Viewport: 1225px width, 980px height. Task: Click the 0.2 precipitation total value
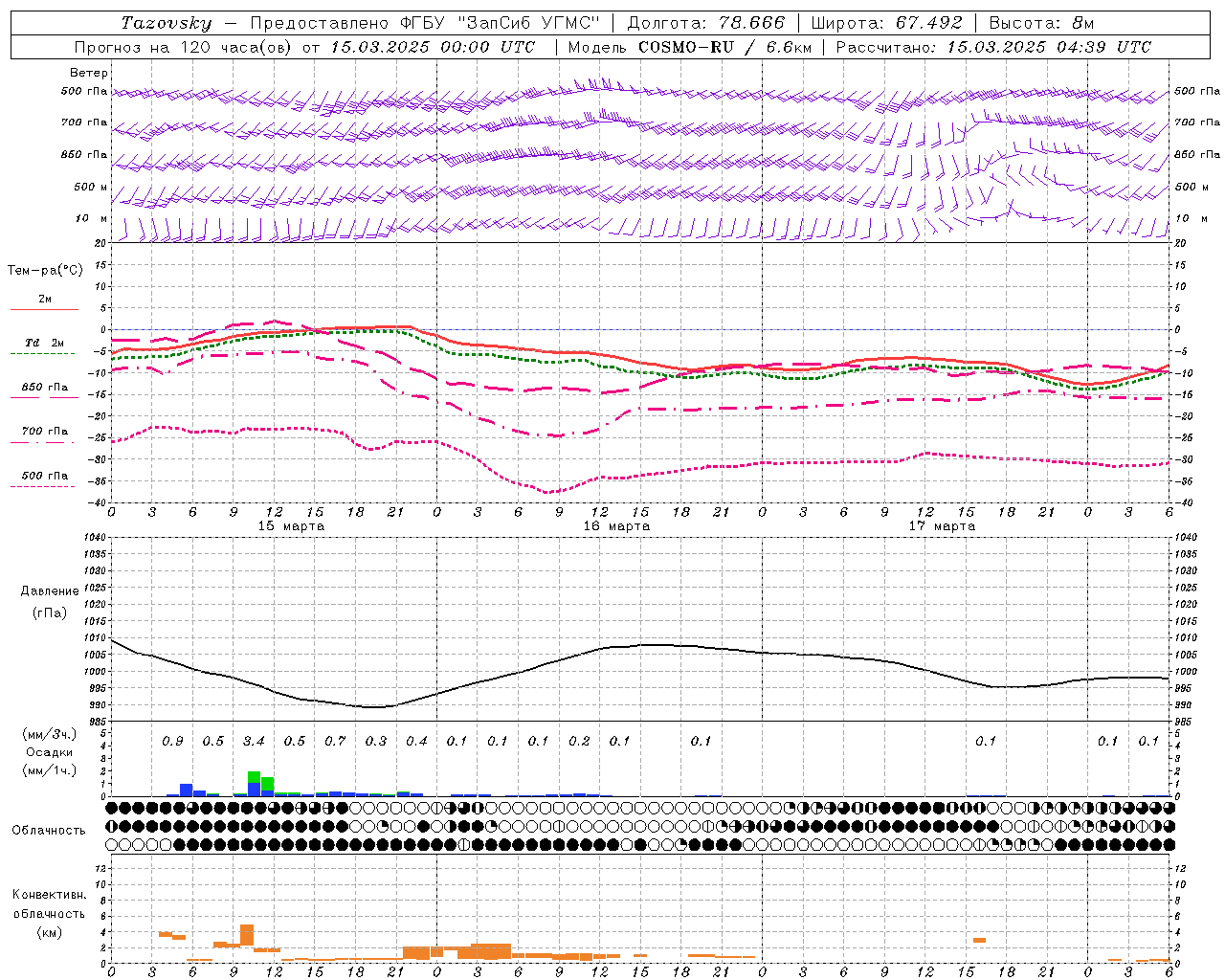[579, 742]
